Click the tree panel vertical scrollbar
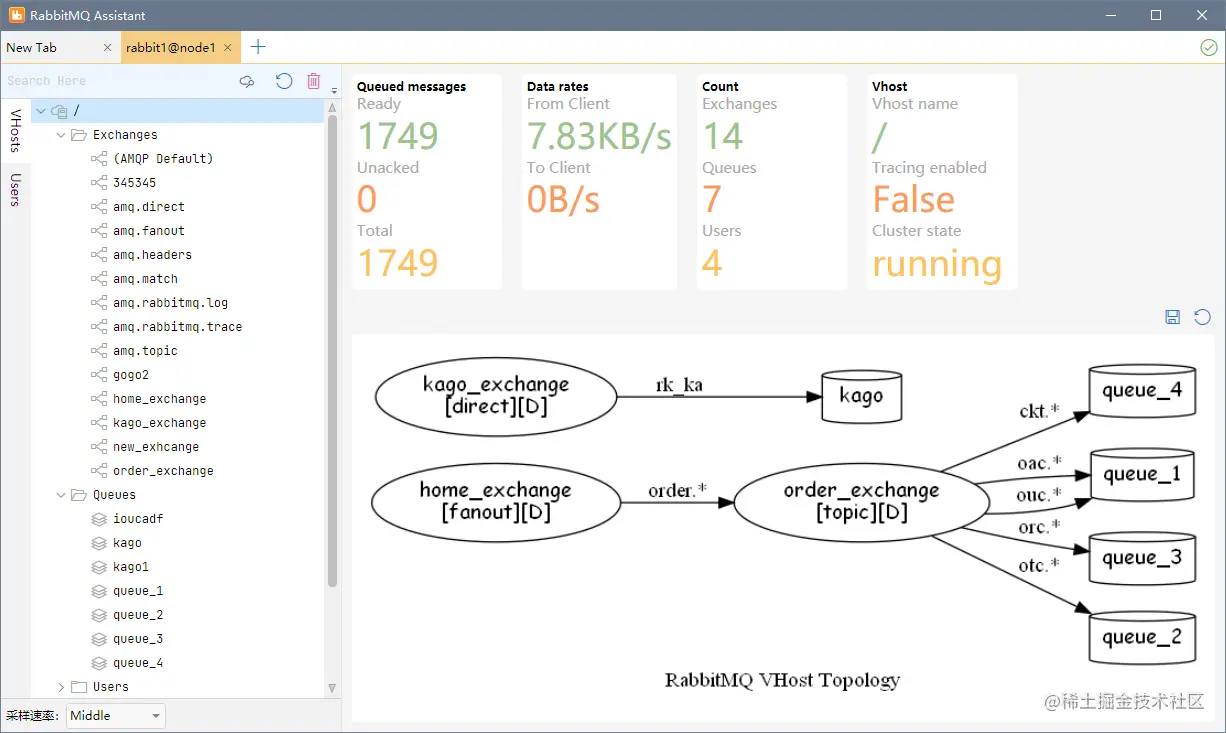The height and width of the screenshot is (733, 1226). (x=332, y=340)
